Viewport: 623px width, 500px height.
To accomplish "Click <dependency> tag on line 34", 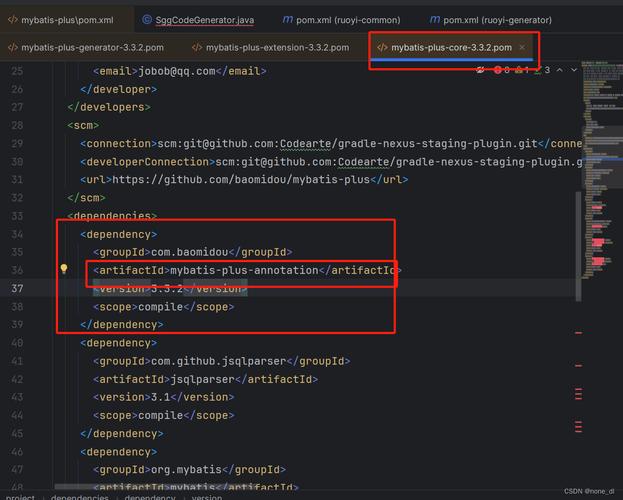I will tap(118, 234).
